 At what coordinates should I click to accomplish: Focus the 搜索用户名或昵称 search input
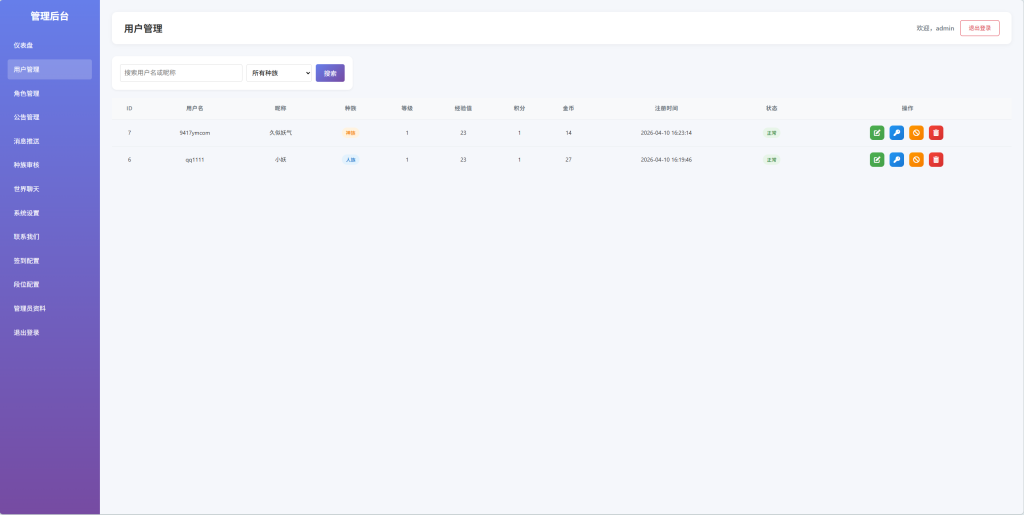click(x=181, y=73)
